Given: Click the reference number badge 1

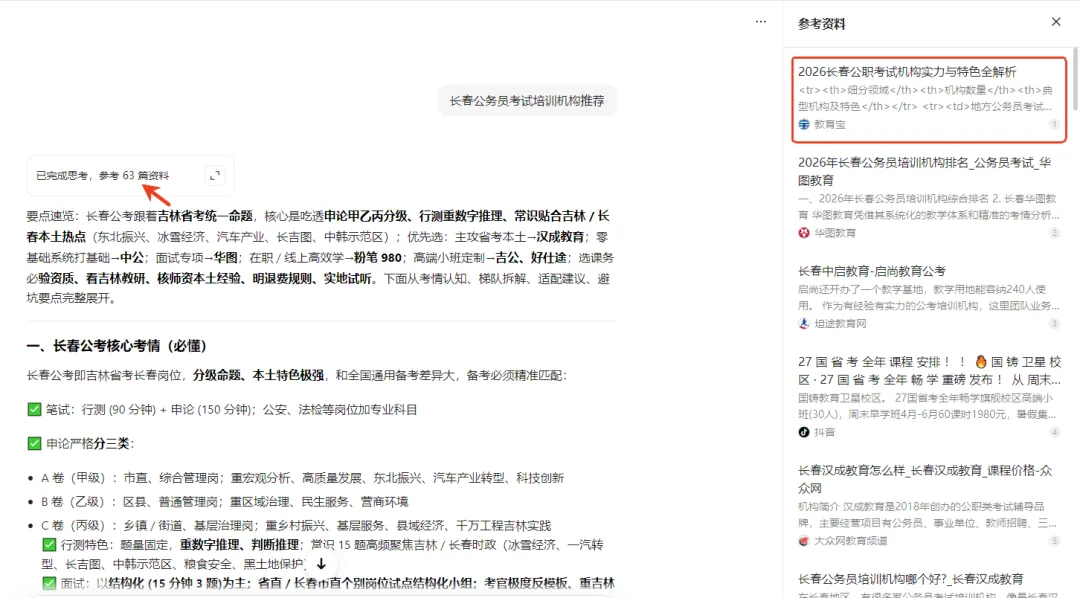Looking at the screenshot, I should [1055, 125].
